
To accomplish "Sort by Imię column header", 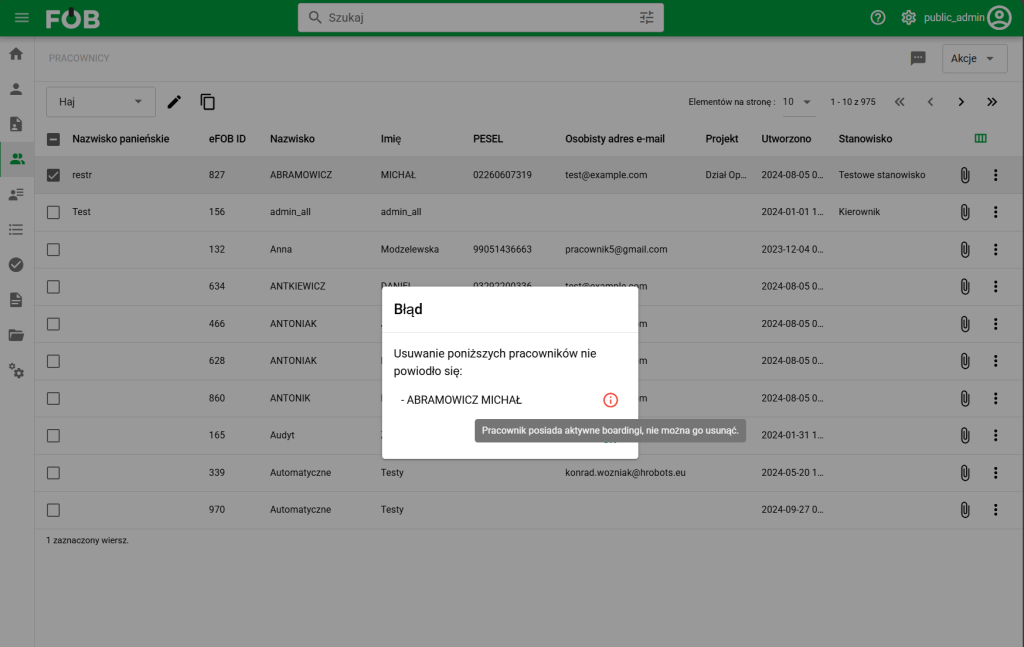I will [x=391, y=138].
